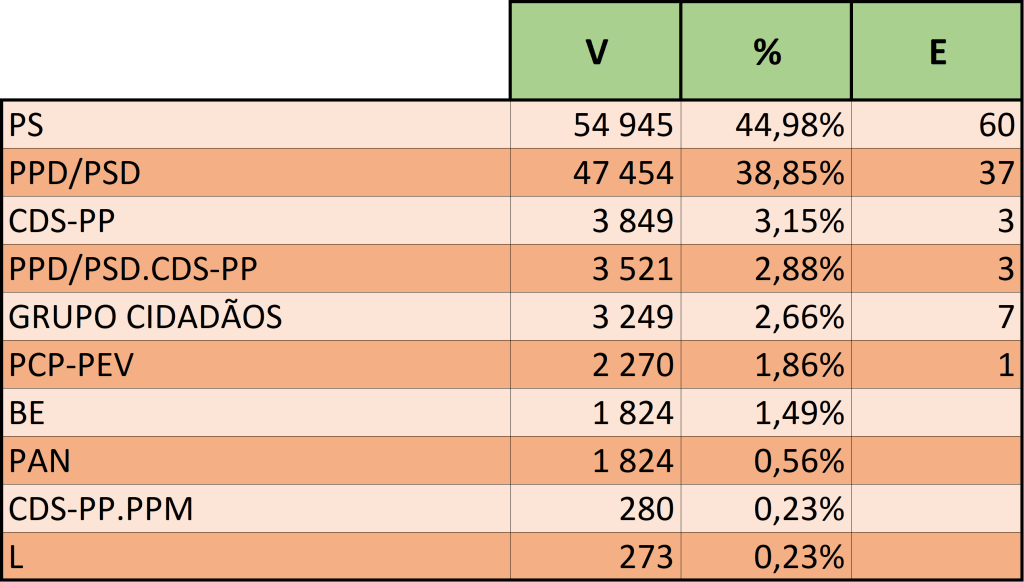Click the BE row label
Viewport: 1024px width, 582px height.
[28, 413]
